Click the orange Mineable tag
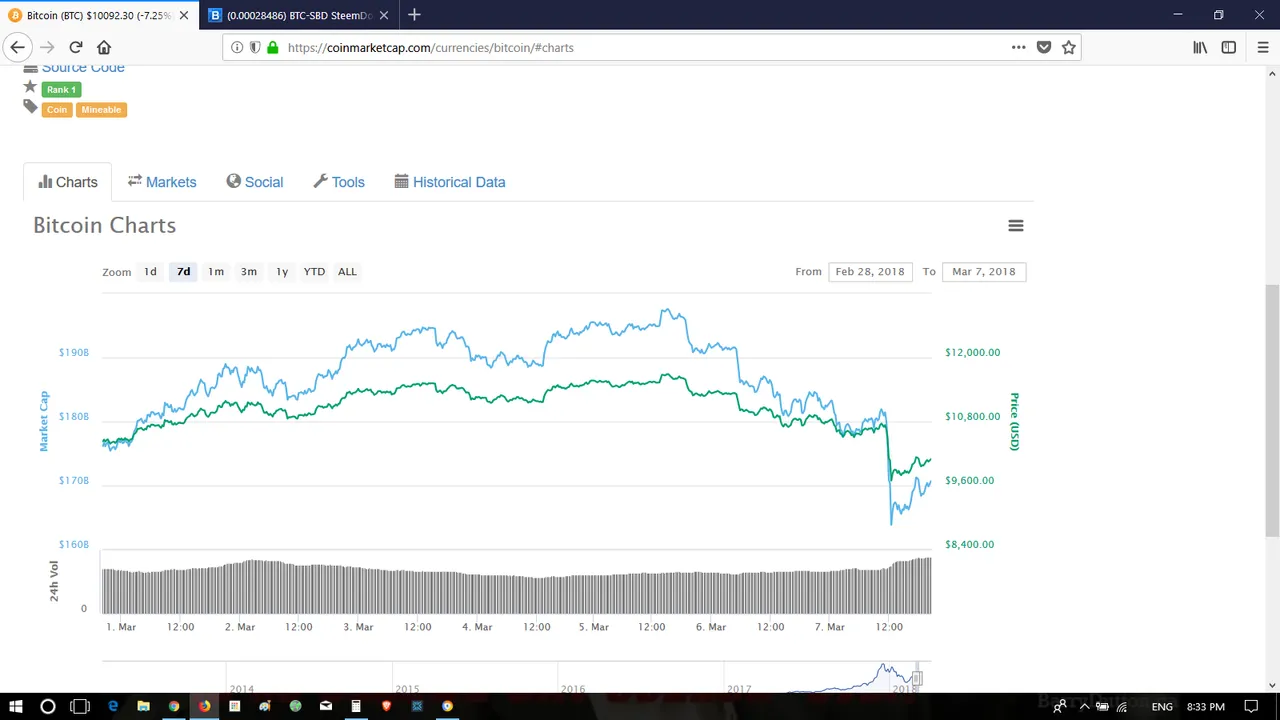 pyautogui.click(x=101, y=109)
